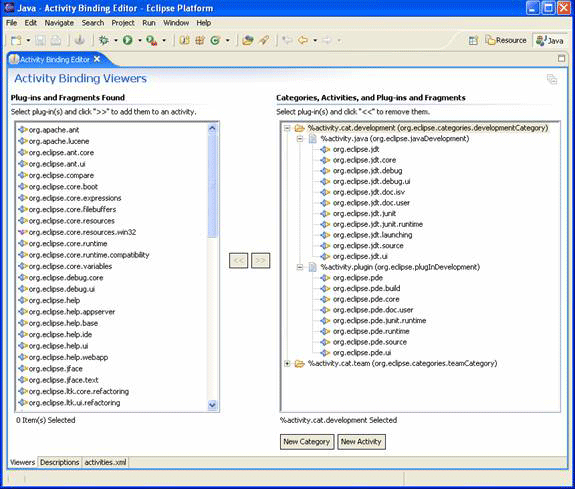Switch to the activities.xml tab

tap(105, 462)
